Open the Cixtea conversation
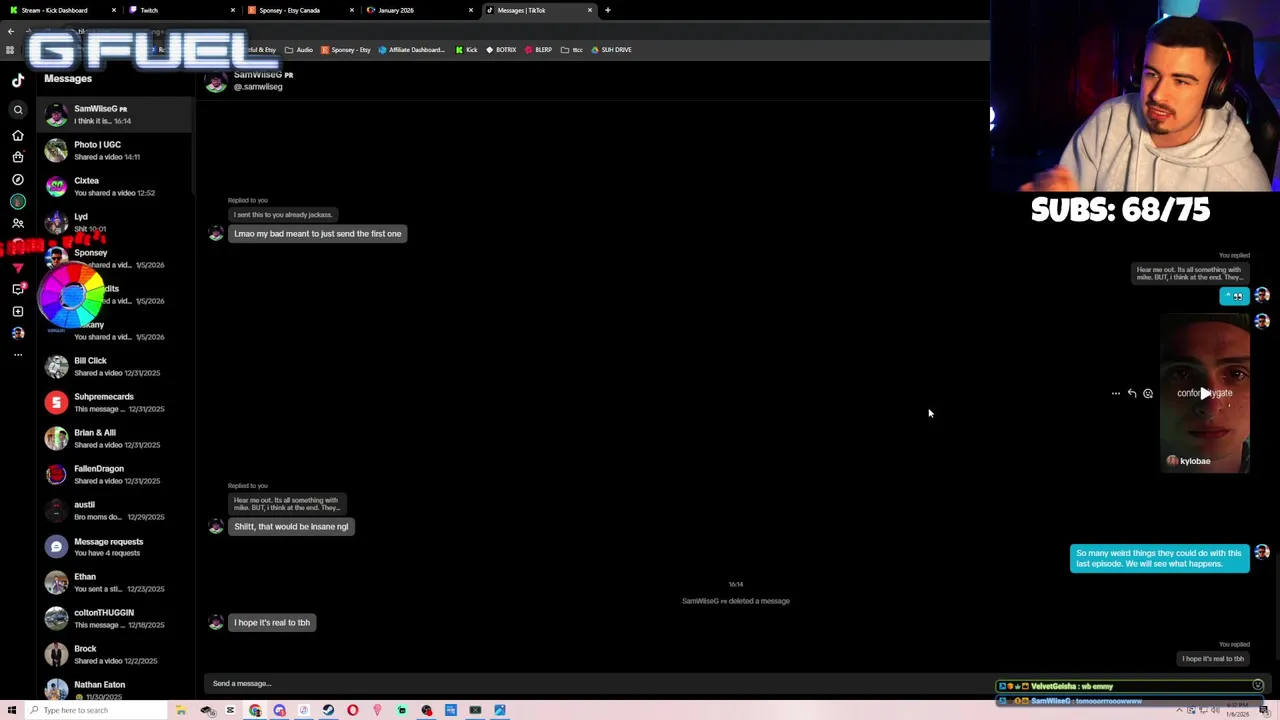Screen dimensions: 1280x720 [x=115, y=187]
